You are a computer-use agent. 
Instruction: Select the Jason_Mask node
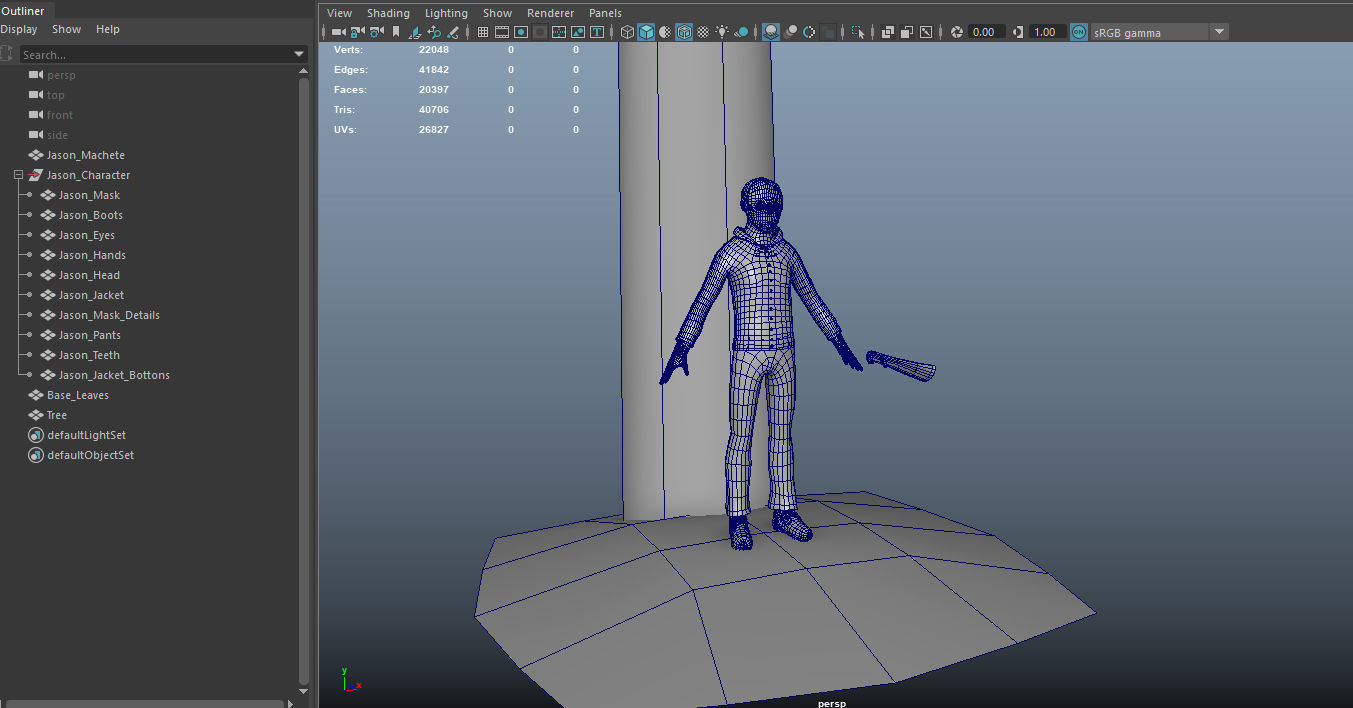click(89, 195)
